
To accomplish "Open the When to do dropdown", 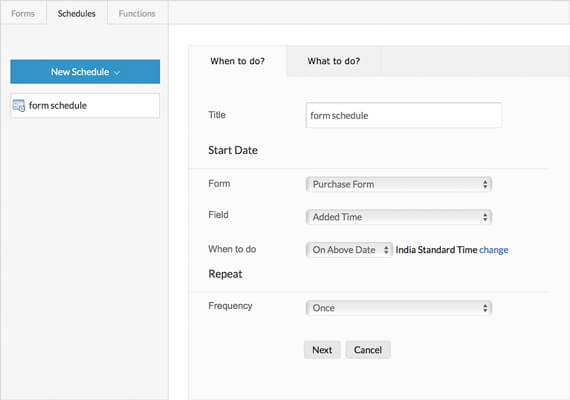I will click(349, 250).
